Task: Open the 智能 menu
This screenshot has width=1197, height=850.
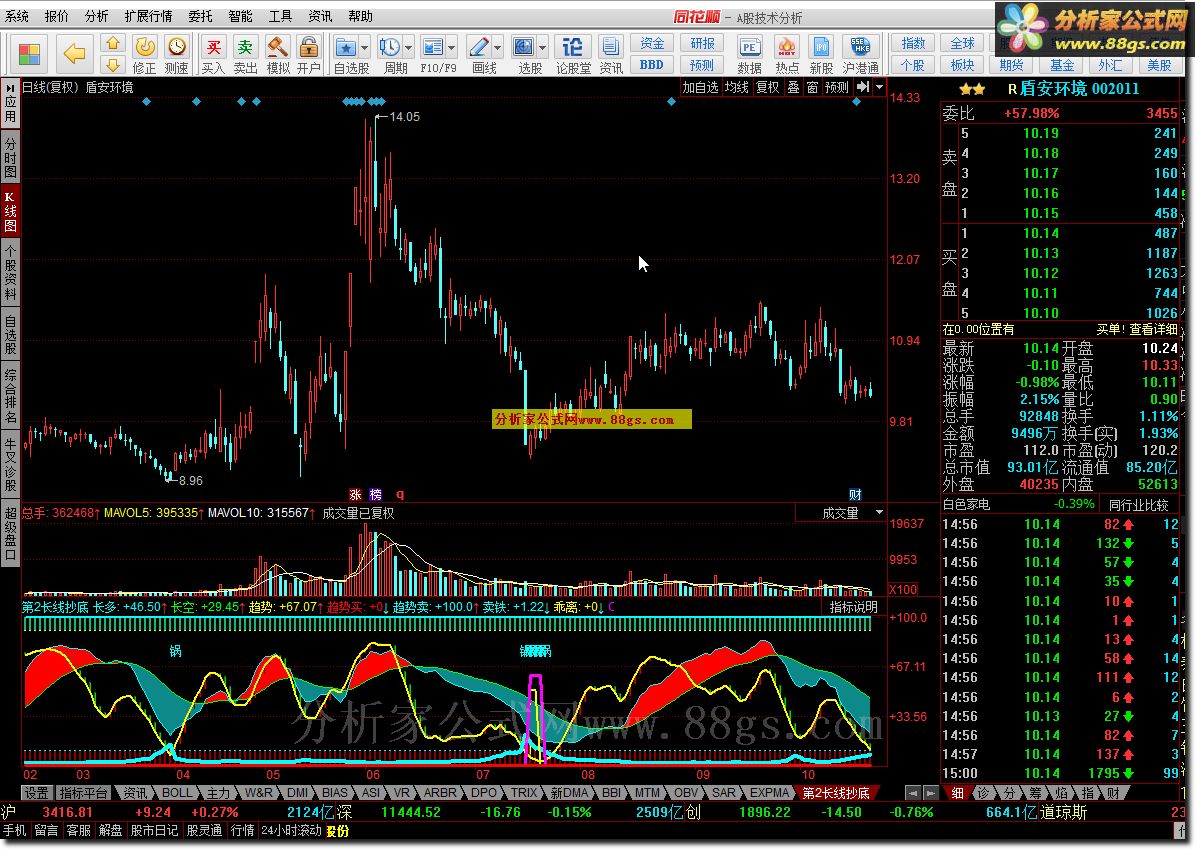Action: pyautogui.click(x=240, y=16)
